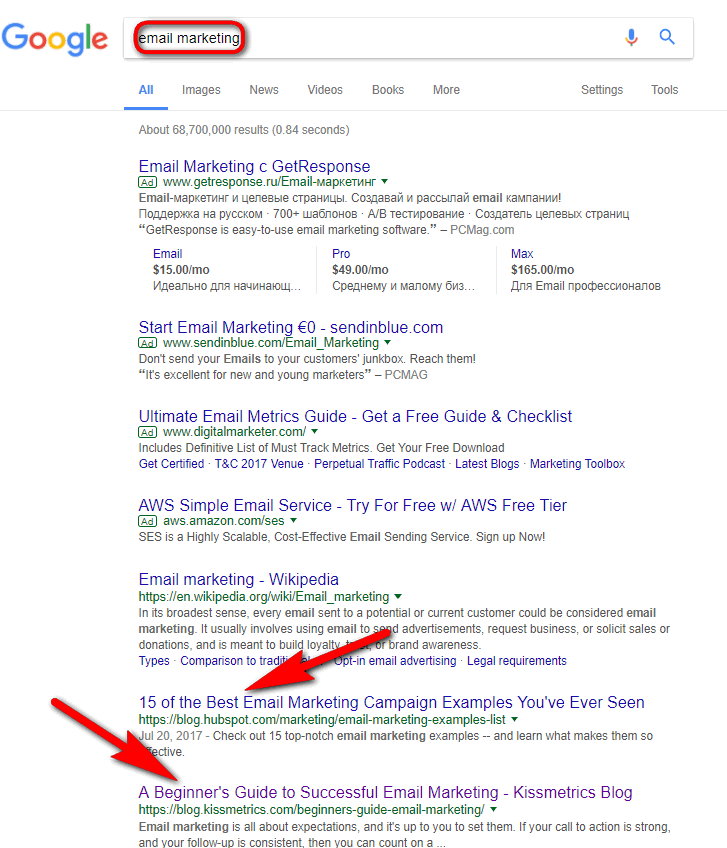The height and width of the screenshot is (848, 727).
Task: Start voice search with microphone icon
Action: 631,37
